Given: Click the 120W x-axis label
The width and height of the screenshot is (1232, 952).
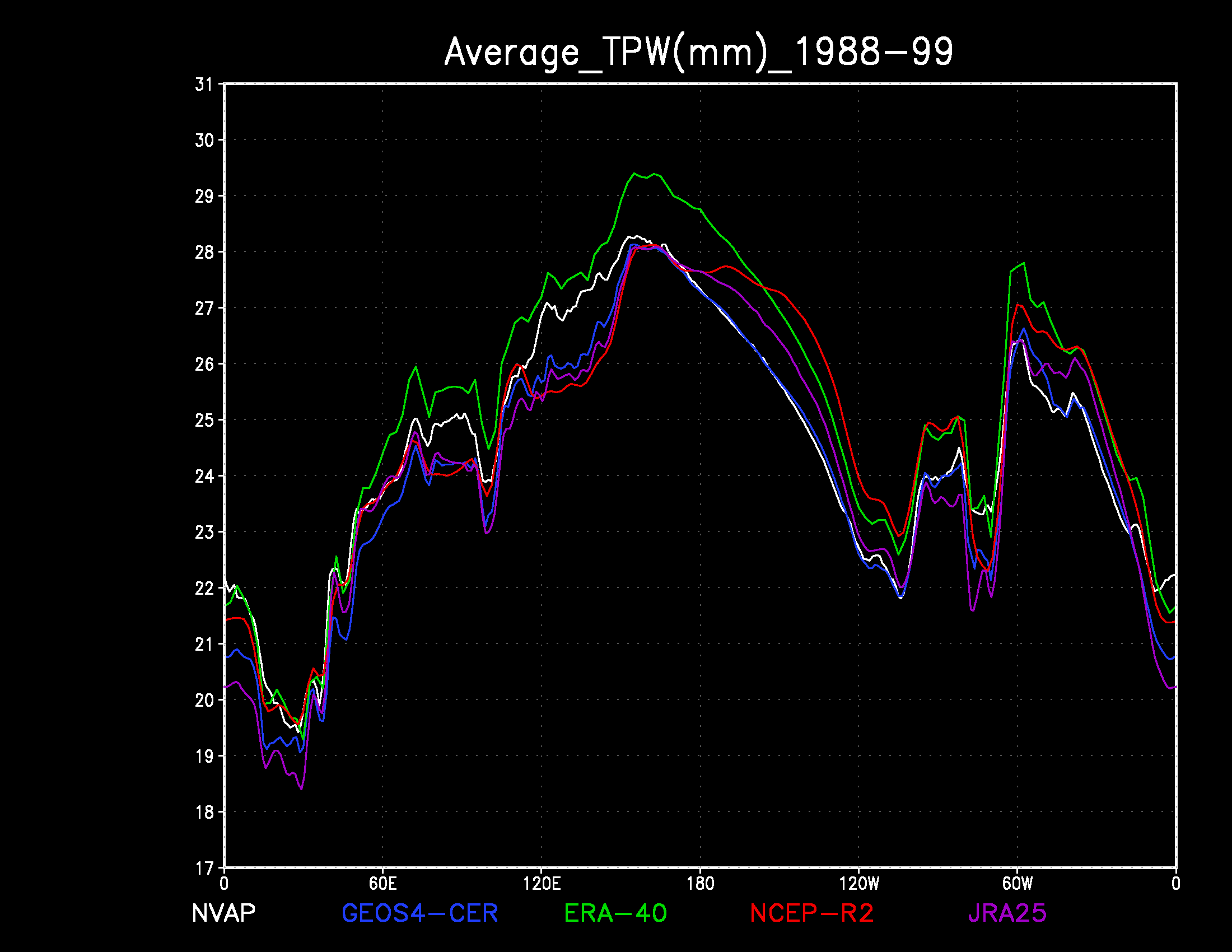Looking at the screenshot, I should coord(859,883).
